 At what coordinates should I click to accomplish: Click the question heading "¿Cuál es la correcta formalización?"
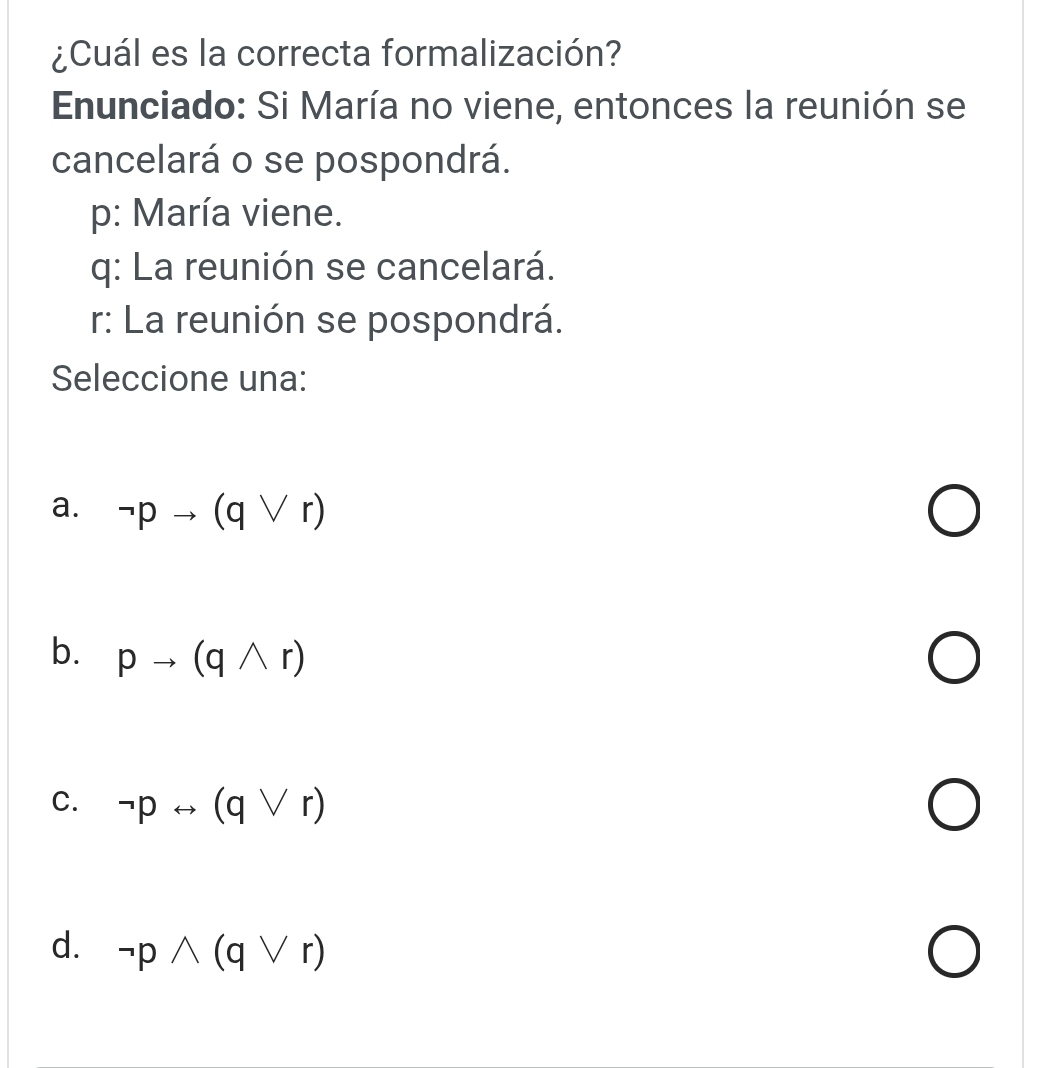(334, 52)
